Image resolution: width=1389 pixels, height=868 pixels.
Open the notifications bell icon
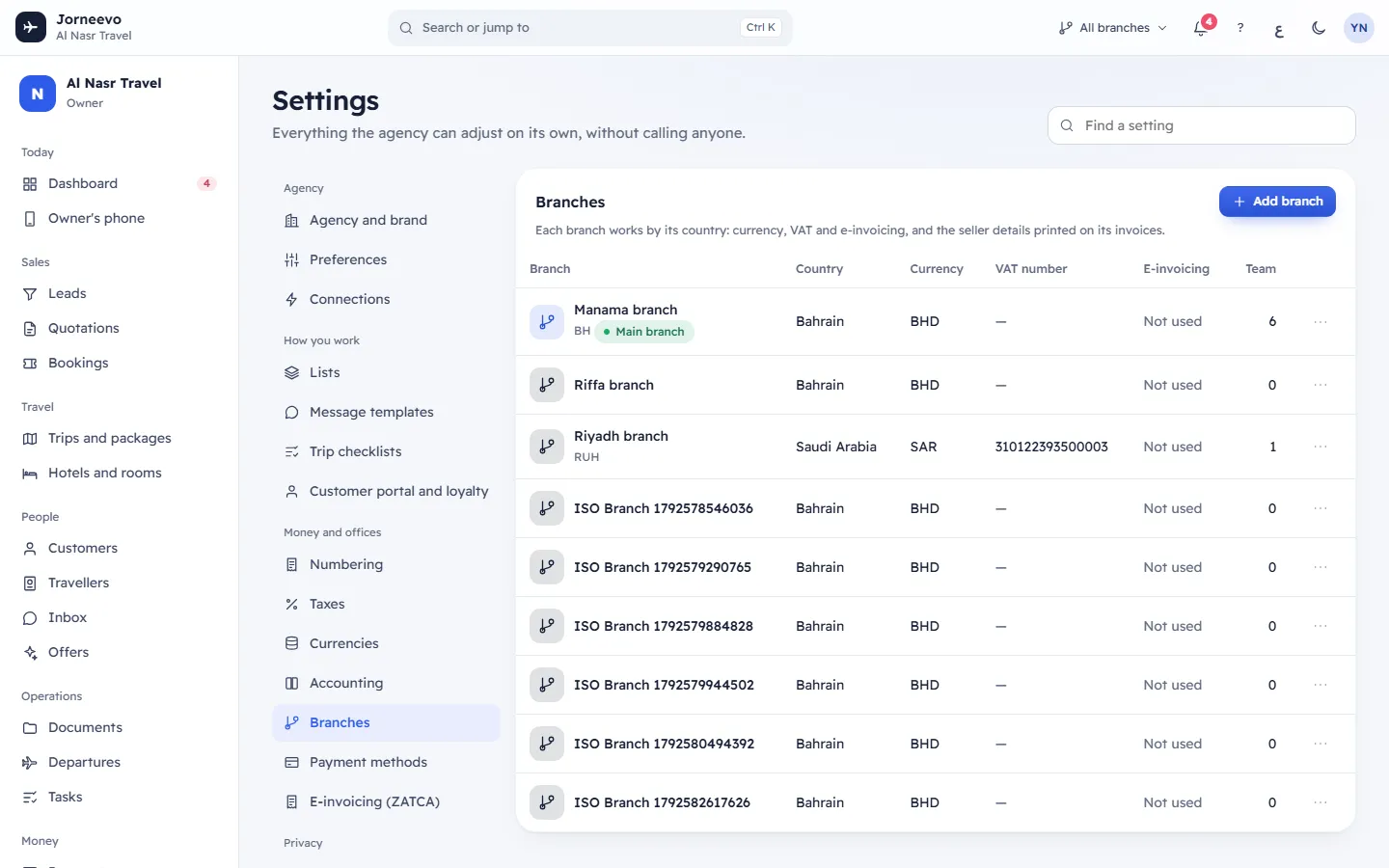pyautogui.click(x=1201, y=28)
